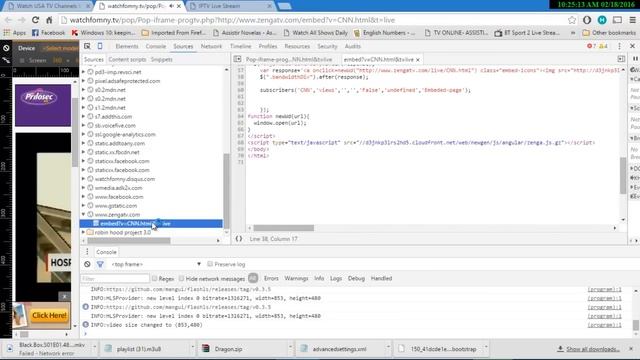
Task: Select the Snippets navigator tab
Action: pyautogui.click(x=162, y=60)
